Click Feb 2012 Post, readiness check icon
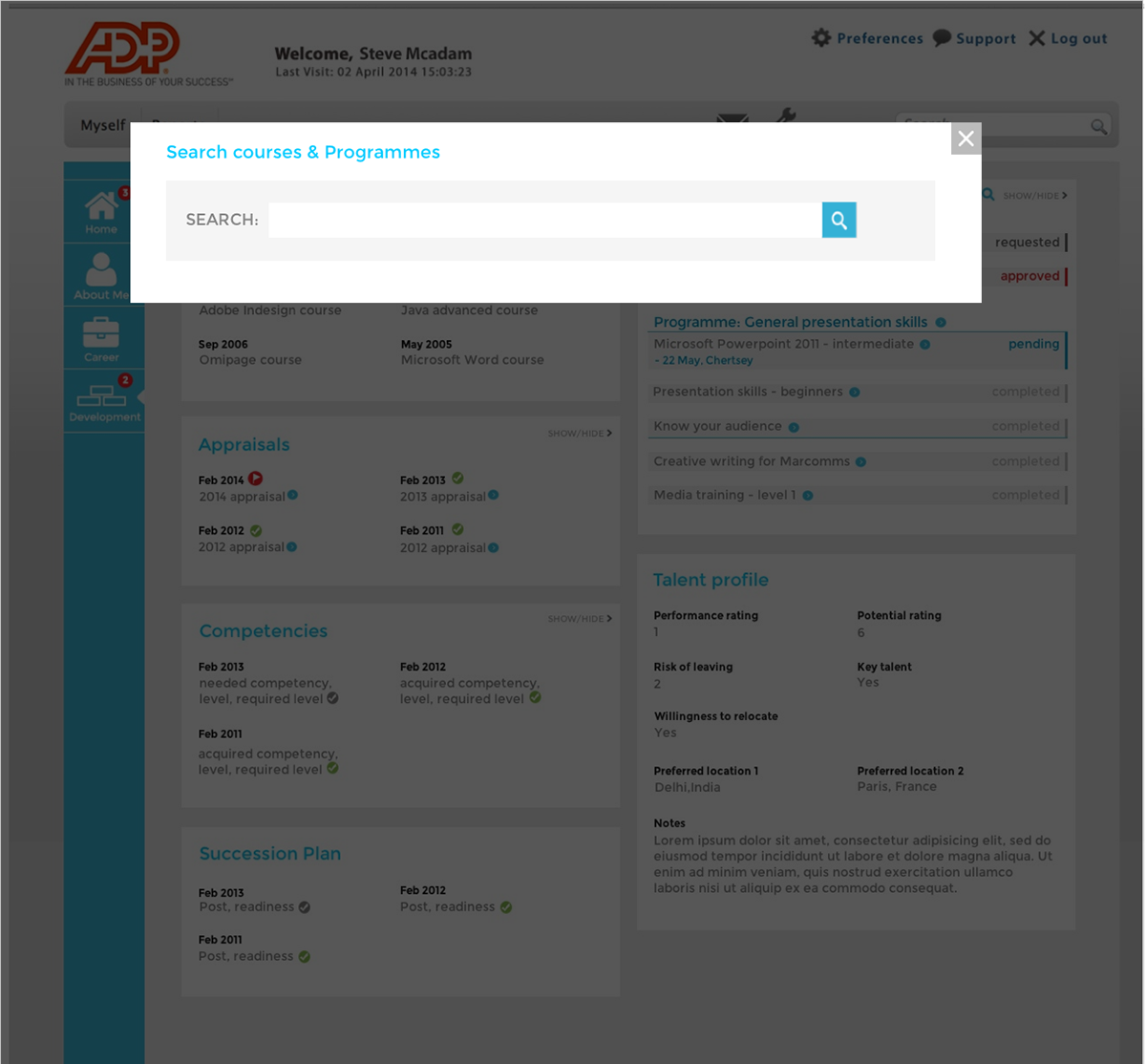 506,907
